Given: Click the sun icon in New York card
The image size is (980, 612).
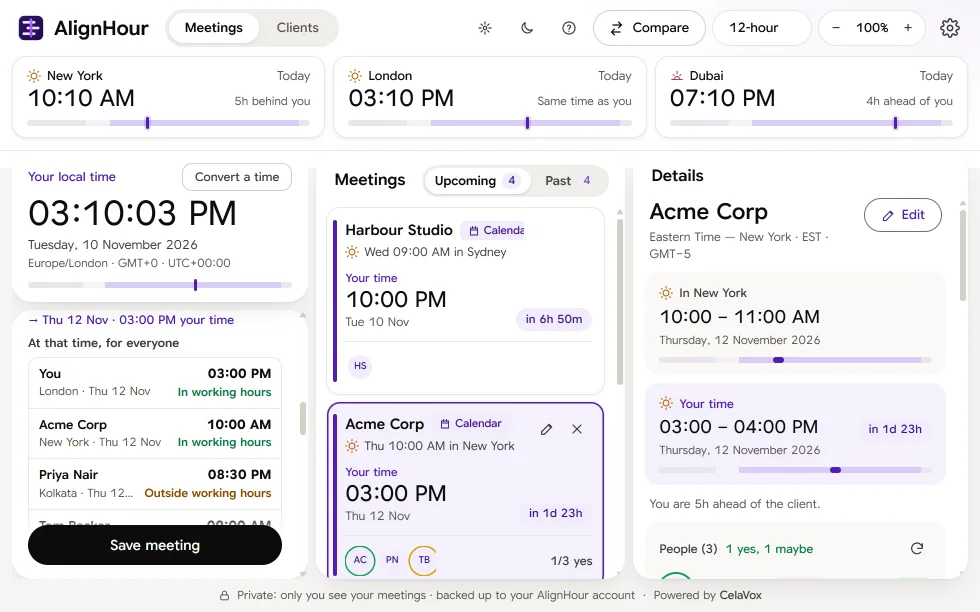Looking at the screenshot, I should pos(34,76).
